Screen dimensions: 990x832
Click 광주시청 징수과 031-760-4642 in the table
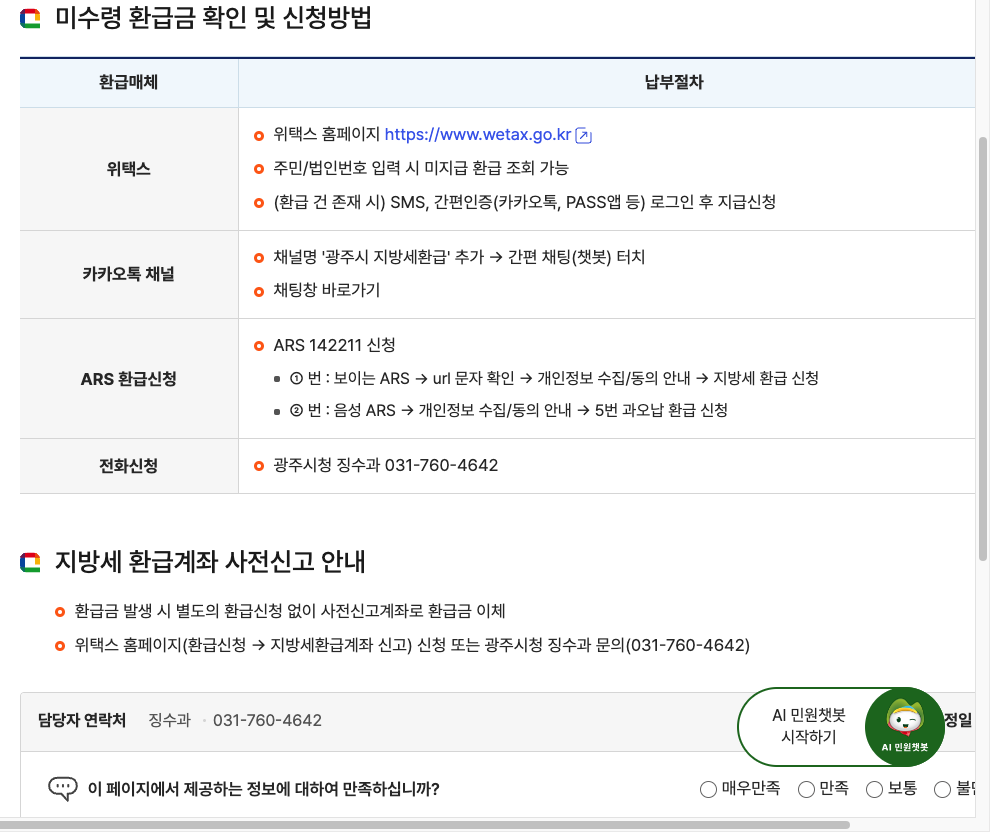coord(385,465)
